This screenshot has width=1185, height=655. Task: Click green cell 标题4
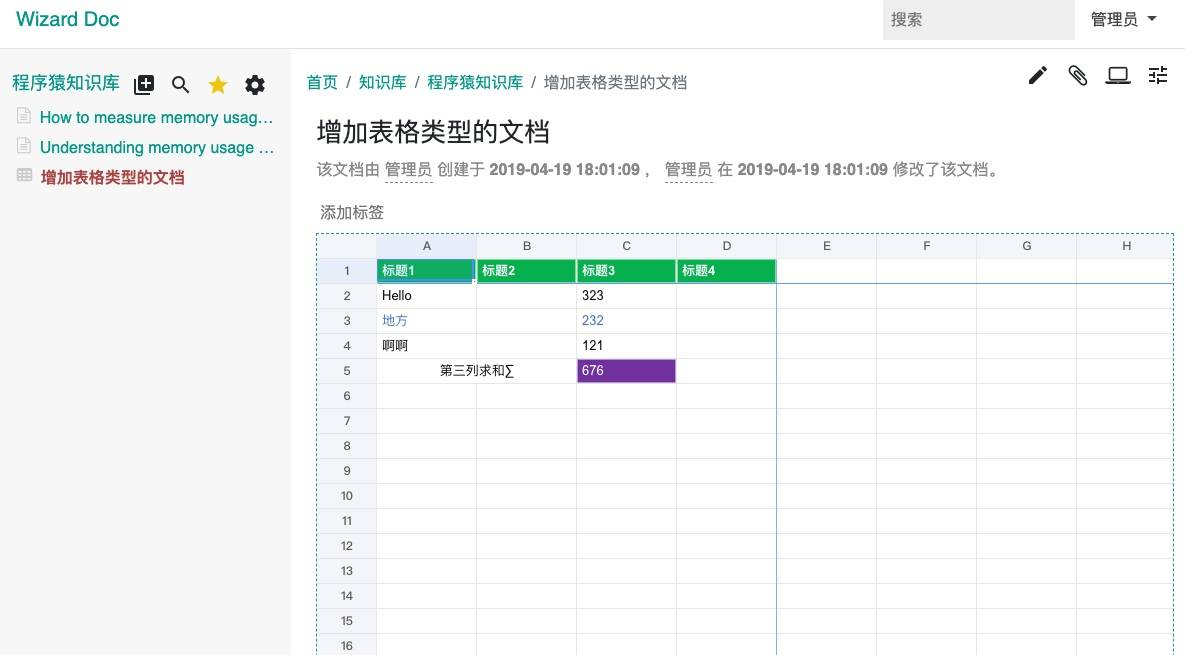click(x=726, y=270)
